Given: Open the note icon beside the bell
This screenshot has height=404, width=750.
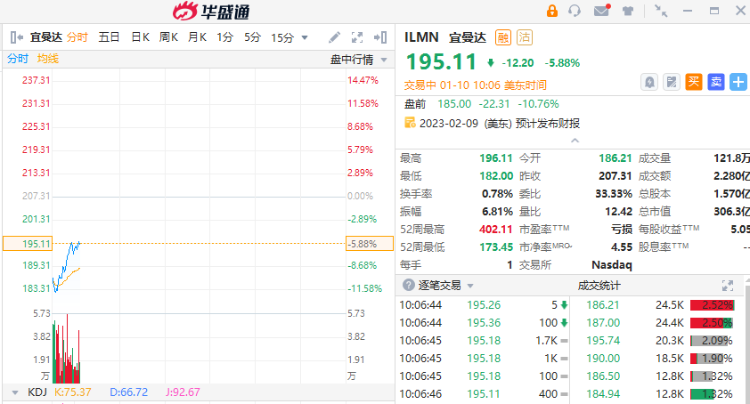Looking at the screenshot, I should click(671, 82).
